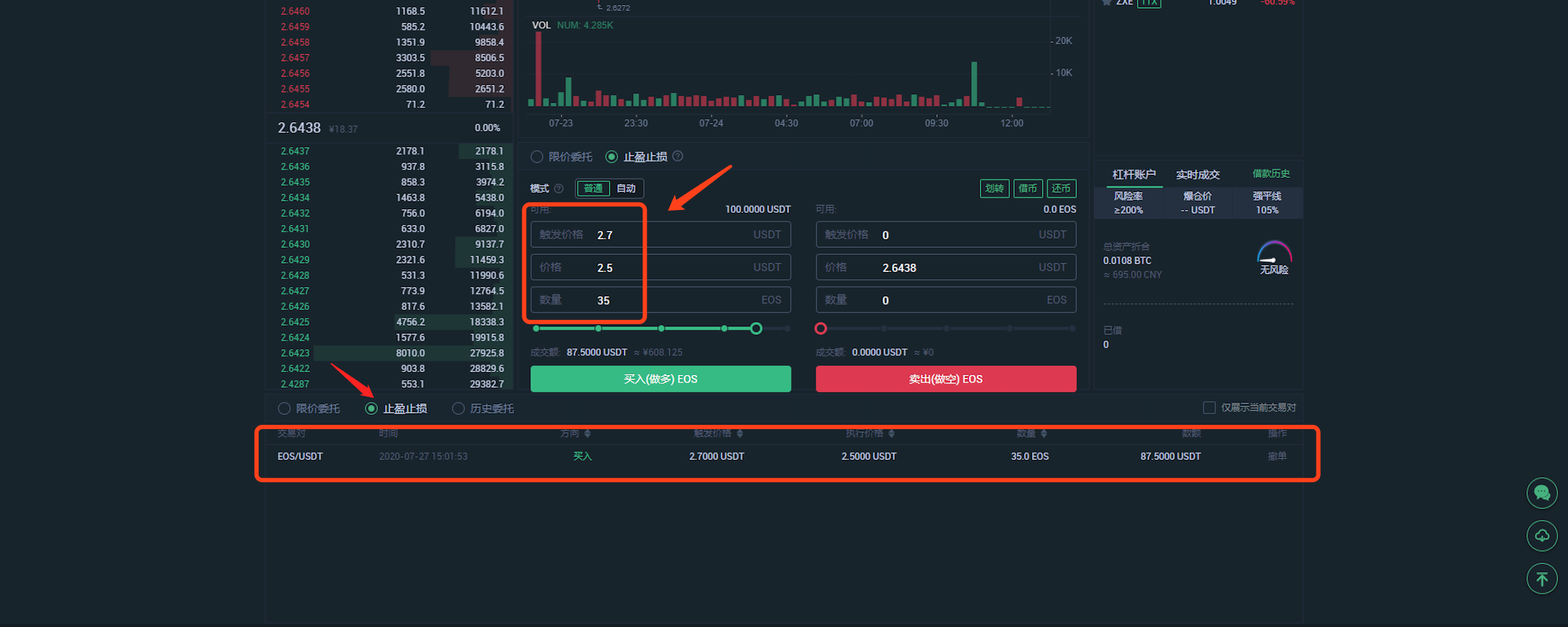Switch mode to 自动
Viewport: 1568px width, 627px height.
pos(626,189)
